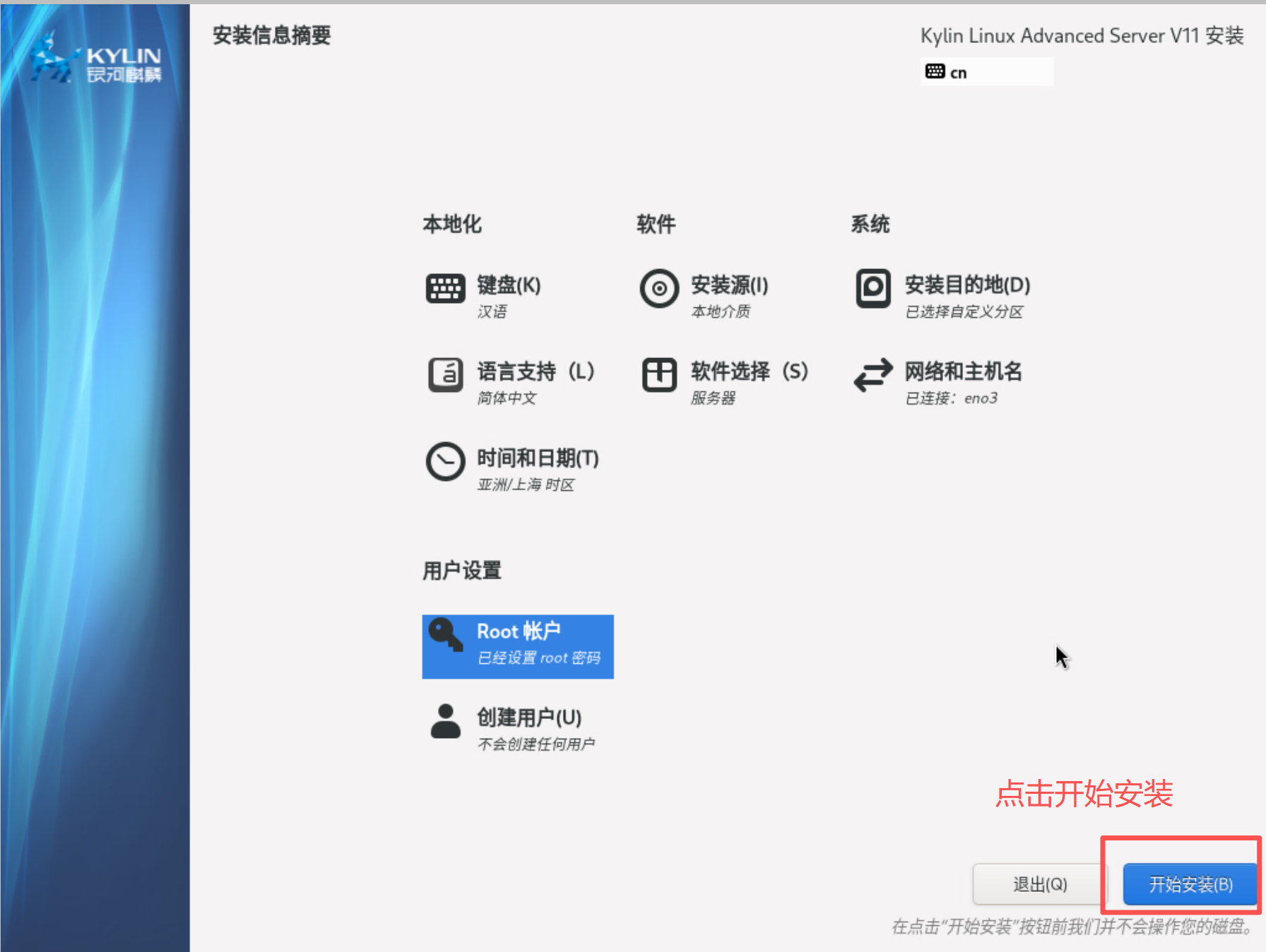Click the clock icon for 时间和日期
The height and width of the screenshot is (952, 1266).
point(445,462)
